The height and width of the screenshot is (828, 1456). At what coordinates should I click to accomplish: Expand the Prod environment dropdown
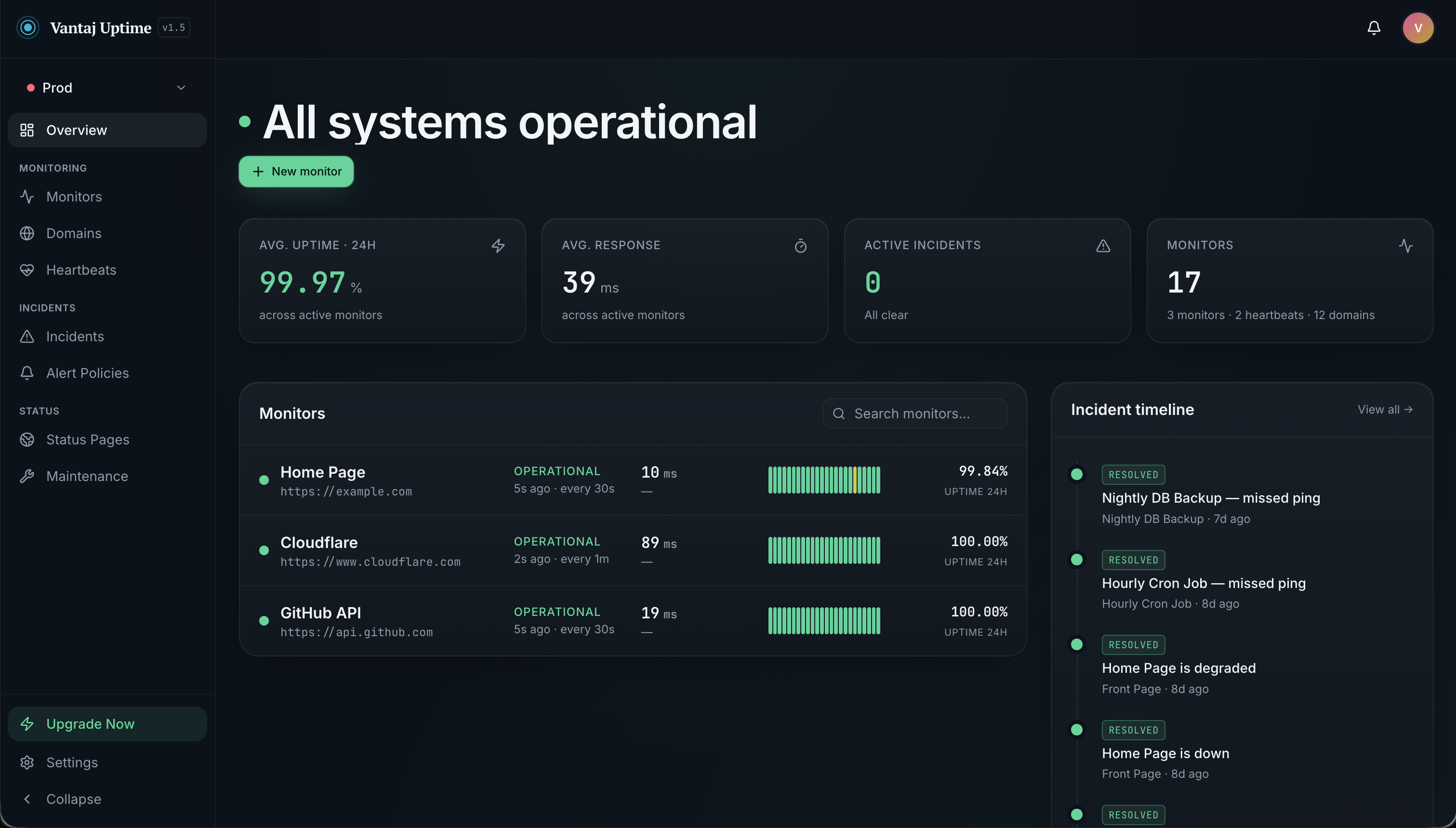point(107,88)
